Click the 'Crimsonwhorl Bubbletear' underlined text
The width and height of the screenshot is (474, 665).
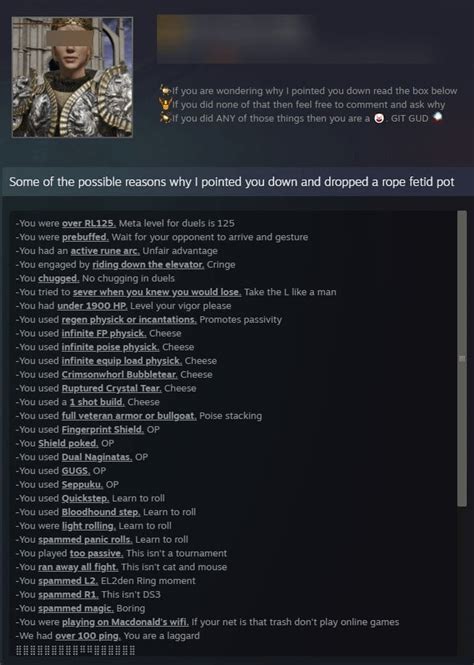[x=120, y=374]
